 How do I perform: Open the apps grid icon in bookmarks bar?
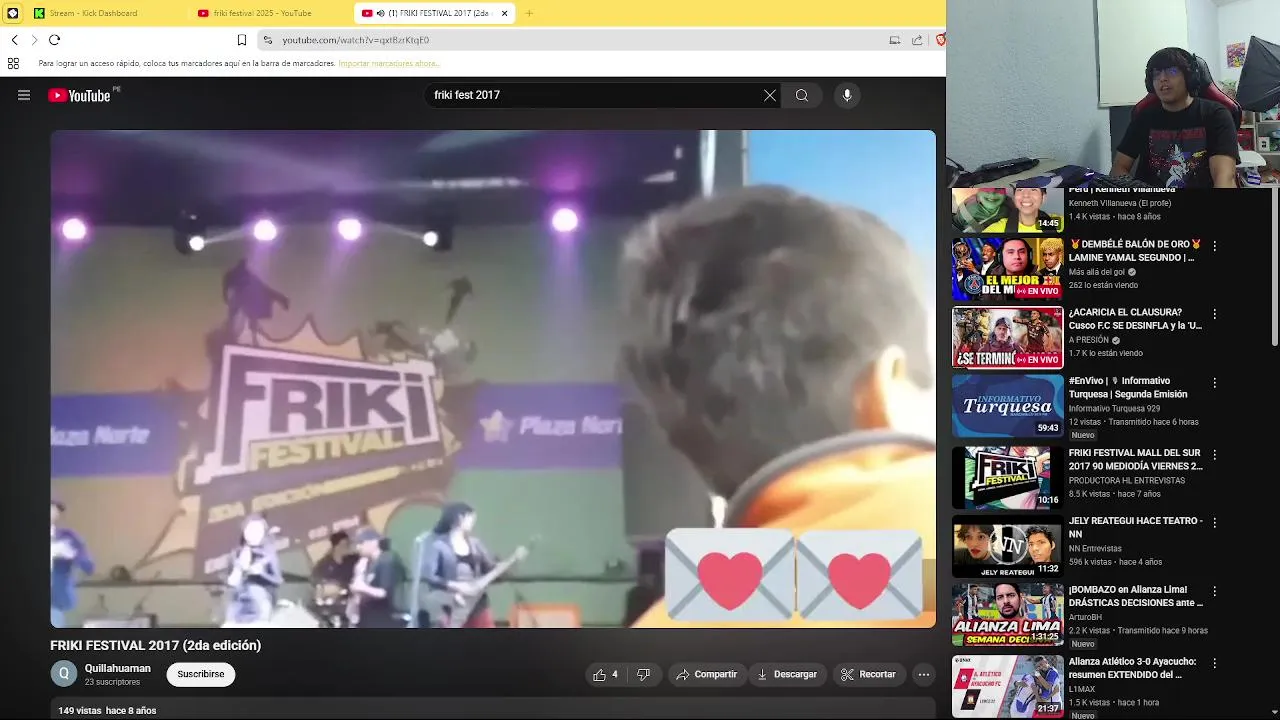tap(13, 63)
